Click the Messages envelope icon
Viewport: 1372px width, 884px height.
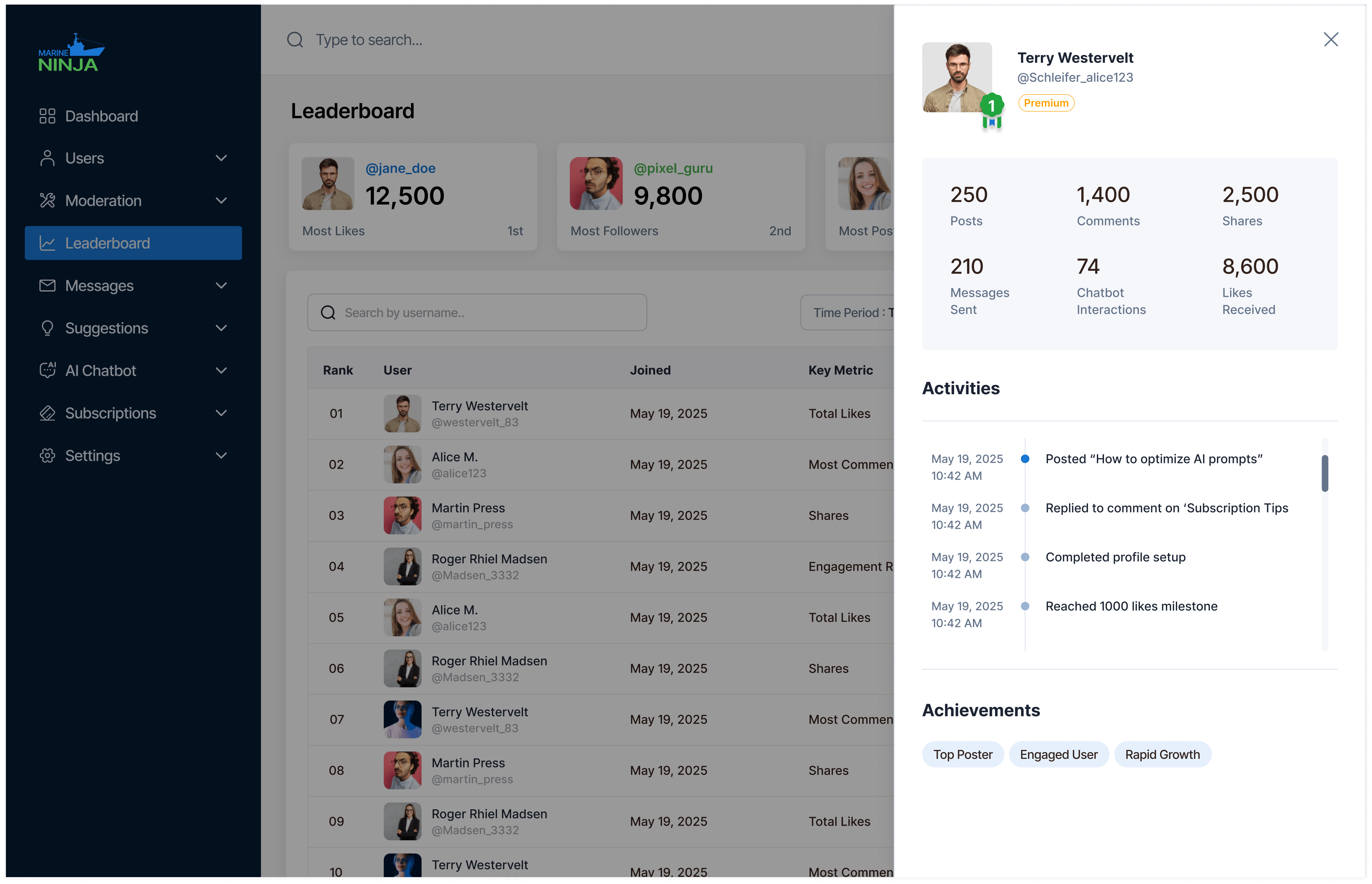point(47,286)
